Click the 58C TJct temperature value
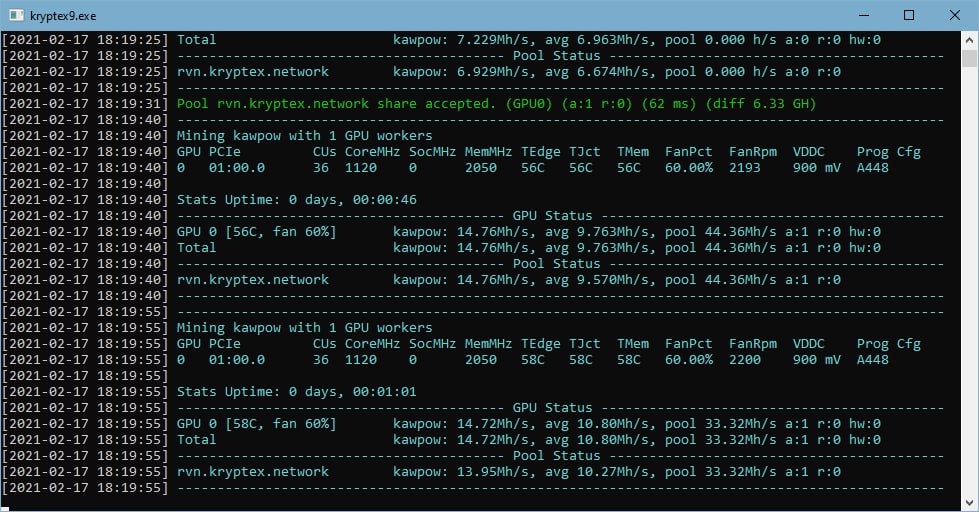979x512 pixels. click(581, 360)
